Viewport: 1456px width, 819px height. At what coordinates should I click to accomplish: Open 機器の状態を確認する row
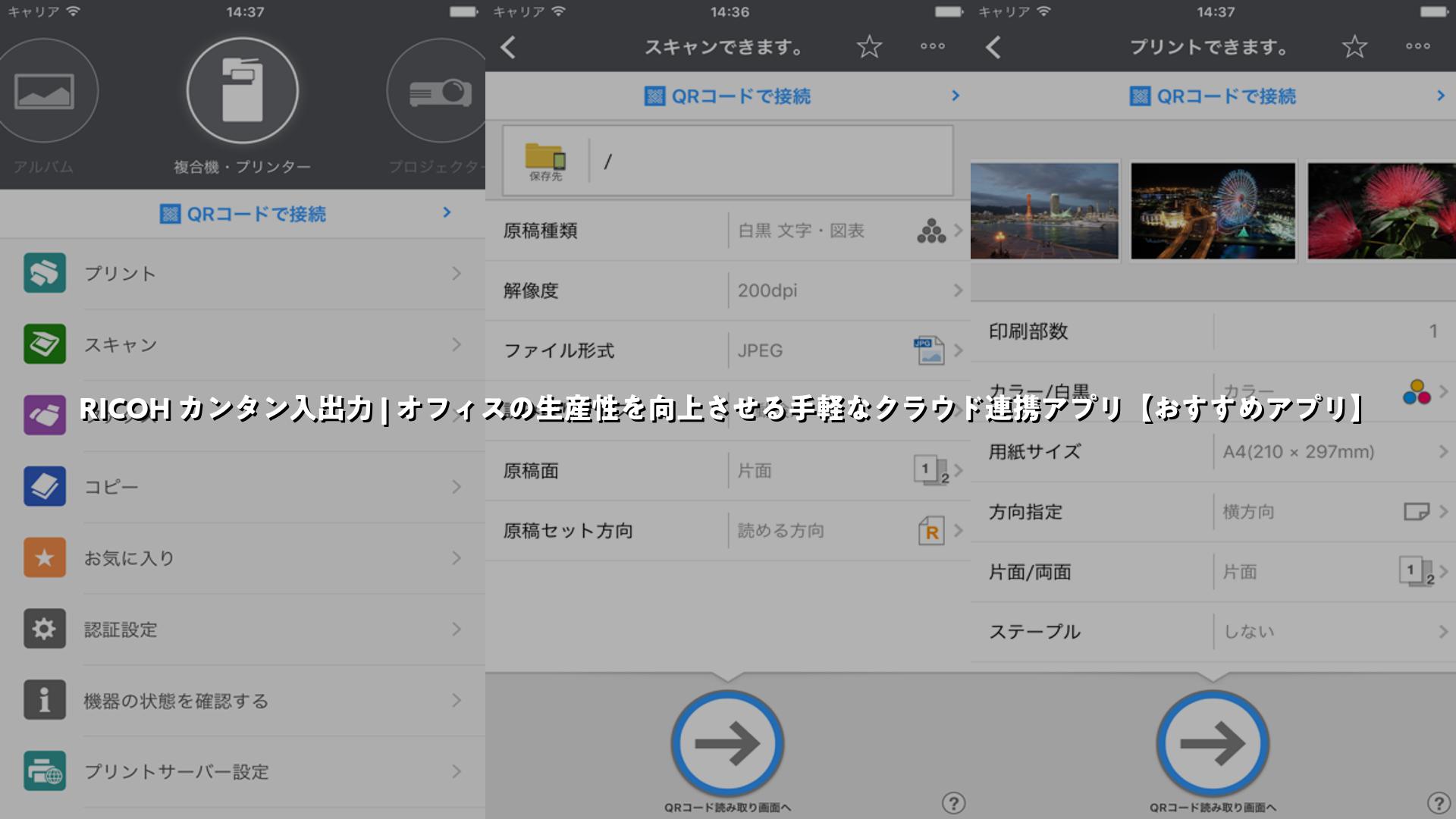pyautogui.click(x=243, y=701)
